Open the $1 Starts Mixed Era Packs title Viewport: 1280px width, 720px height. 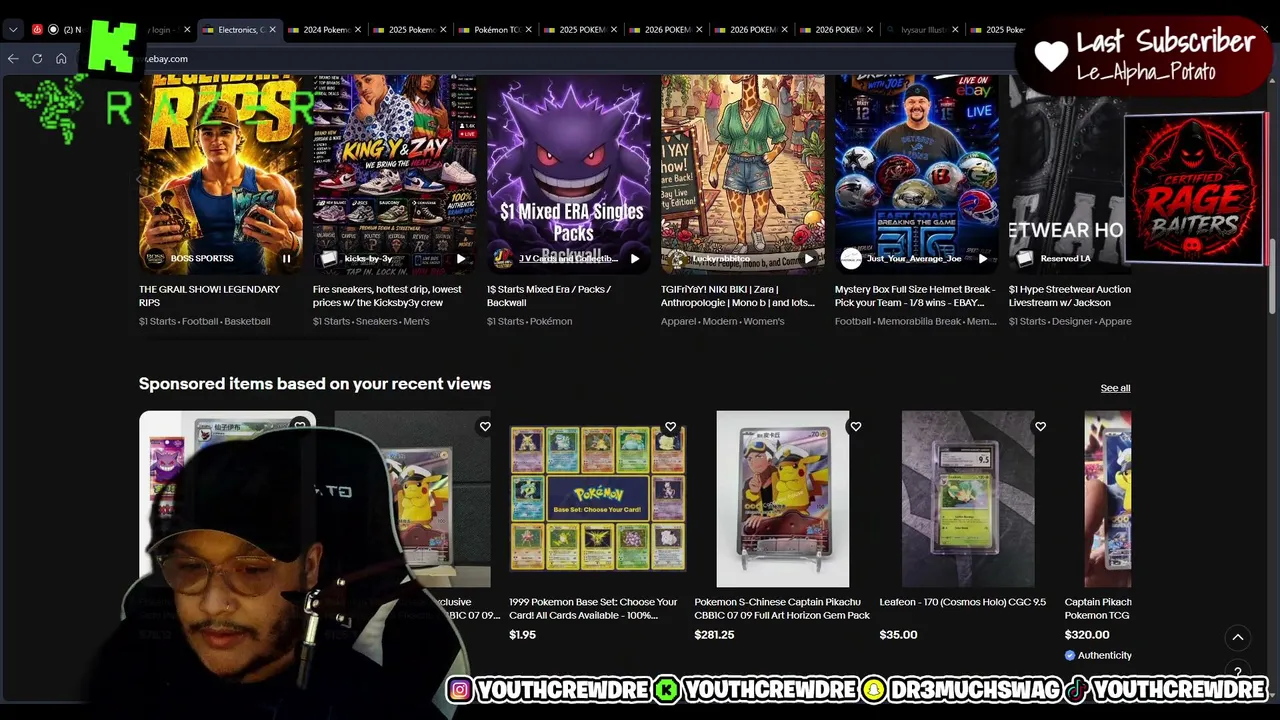coord(549,296)
